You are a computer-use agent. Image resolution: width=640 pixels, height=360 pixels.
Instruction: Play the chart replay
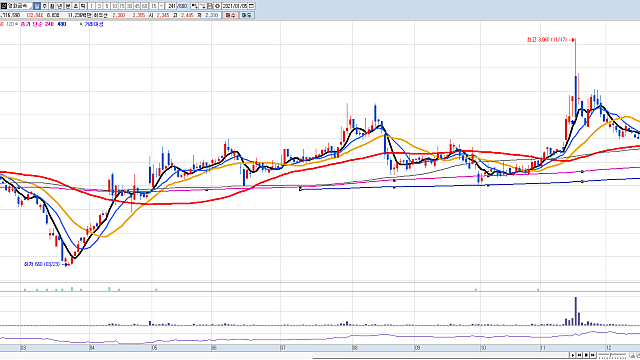pyautogui.click(x=573, y=355)
